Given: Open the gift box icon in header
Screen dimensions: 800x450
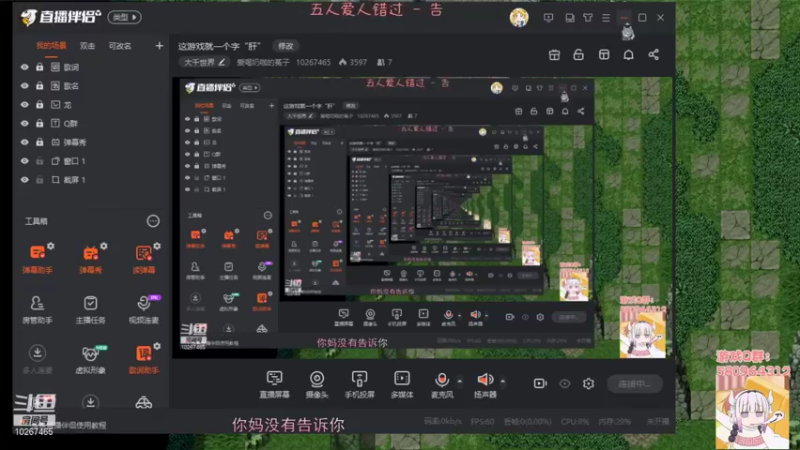Looking at the screenshot, I should pos(554,55).
